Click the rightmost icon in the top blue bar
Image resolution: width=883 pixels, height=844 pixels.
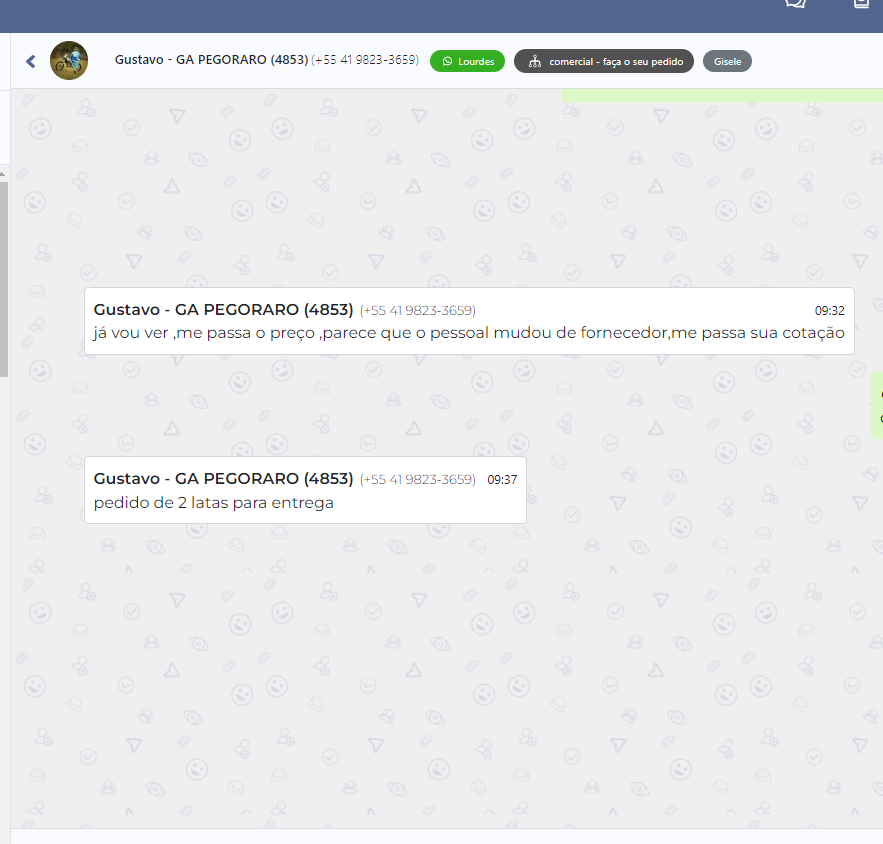click(x=861, y=4)
